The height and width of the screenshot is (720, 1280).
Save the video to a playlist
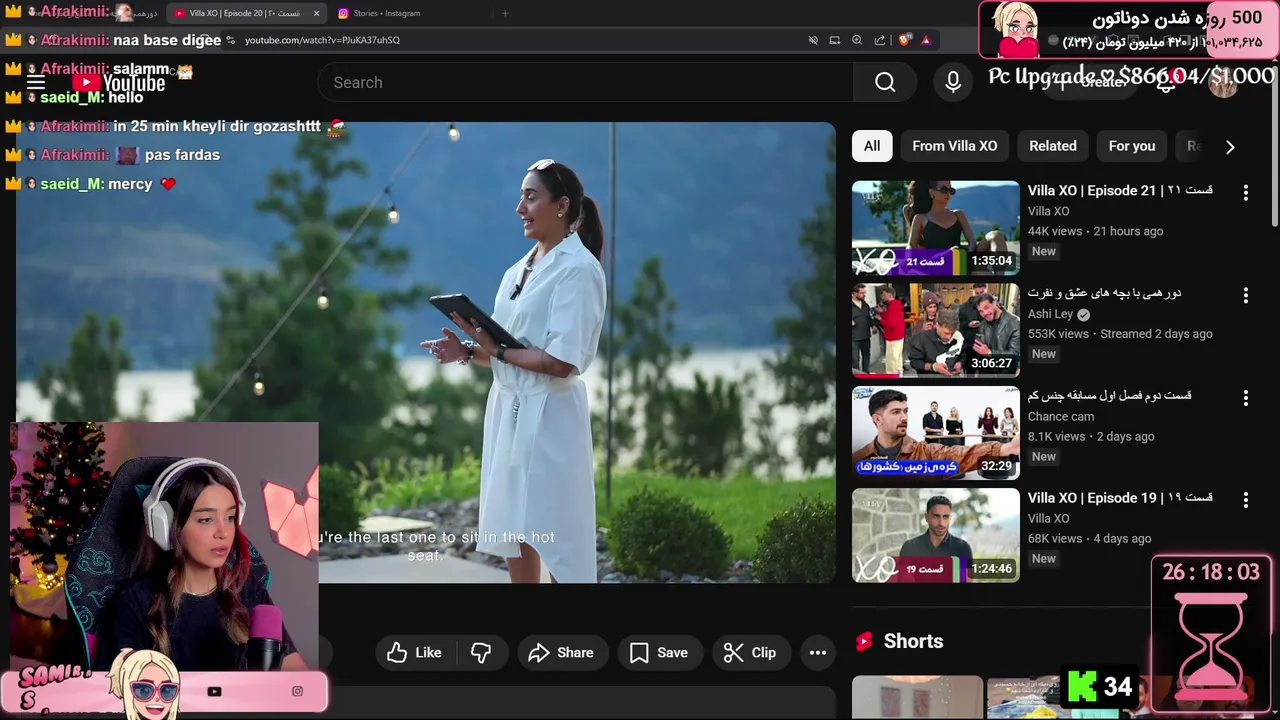click(x=659, y=653)
